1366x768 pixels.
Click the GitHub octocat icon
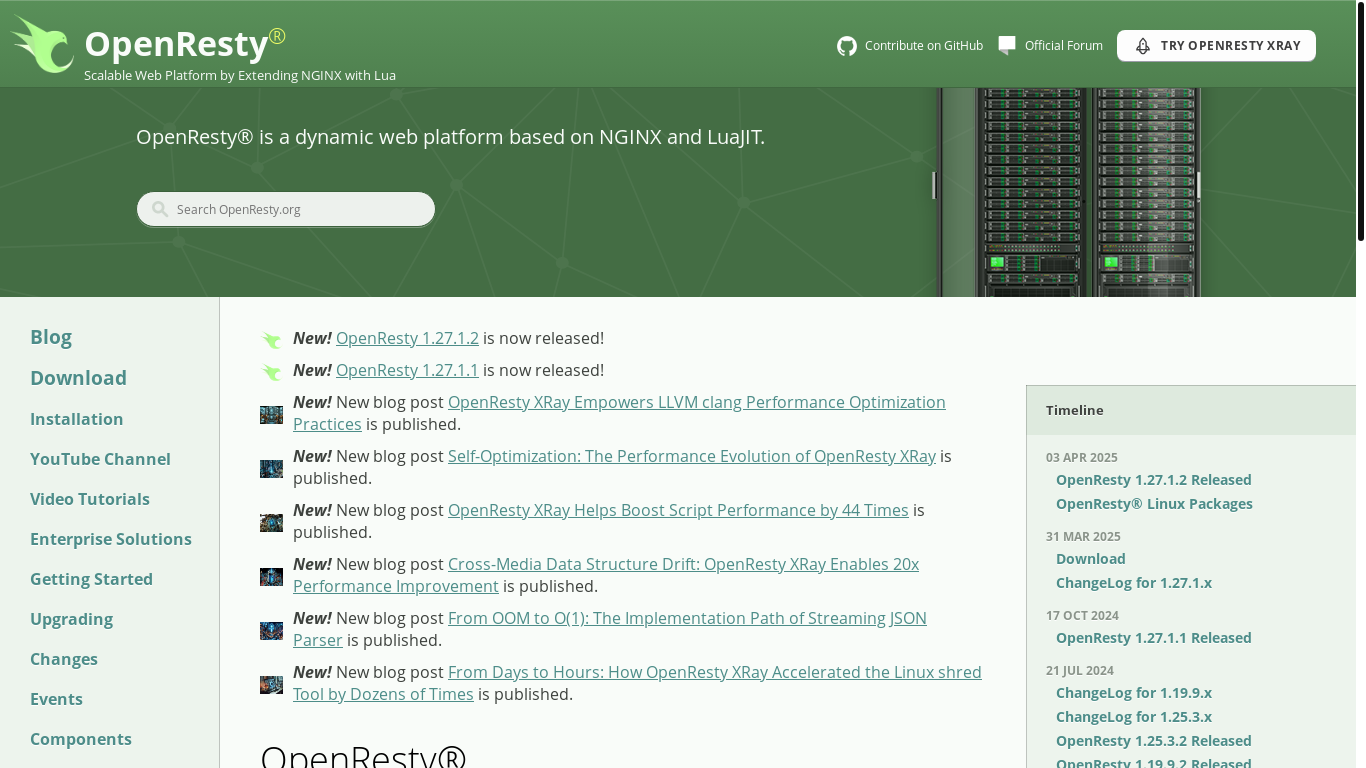[x=847, y=46]
